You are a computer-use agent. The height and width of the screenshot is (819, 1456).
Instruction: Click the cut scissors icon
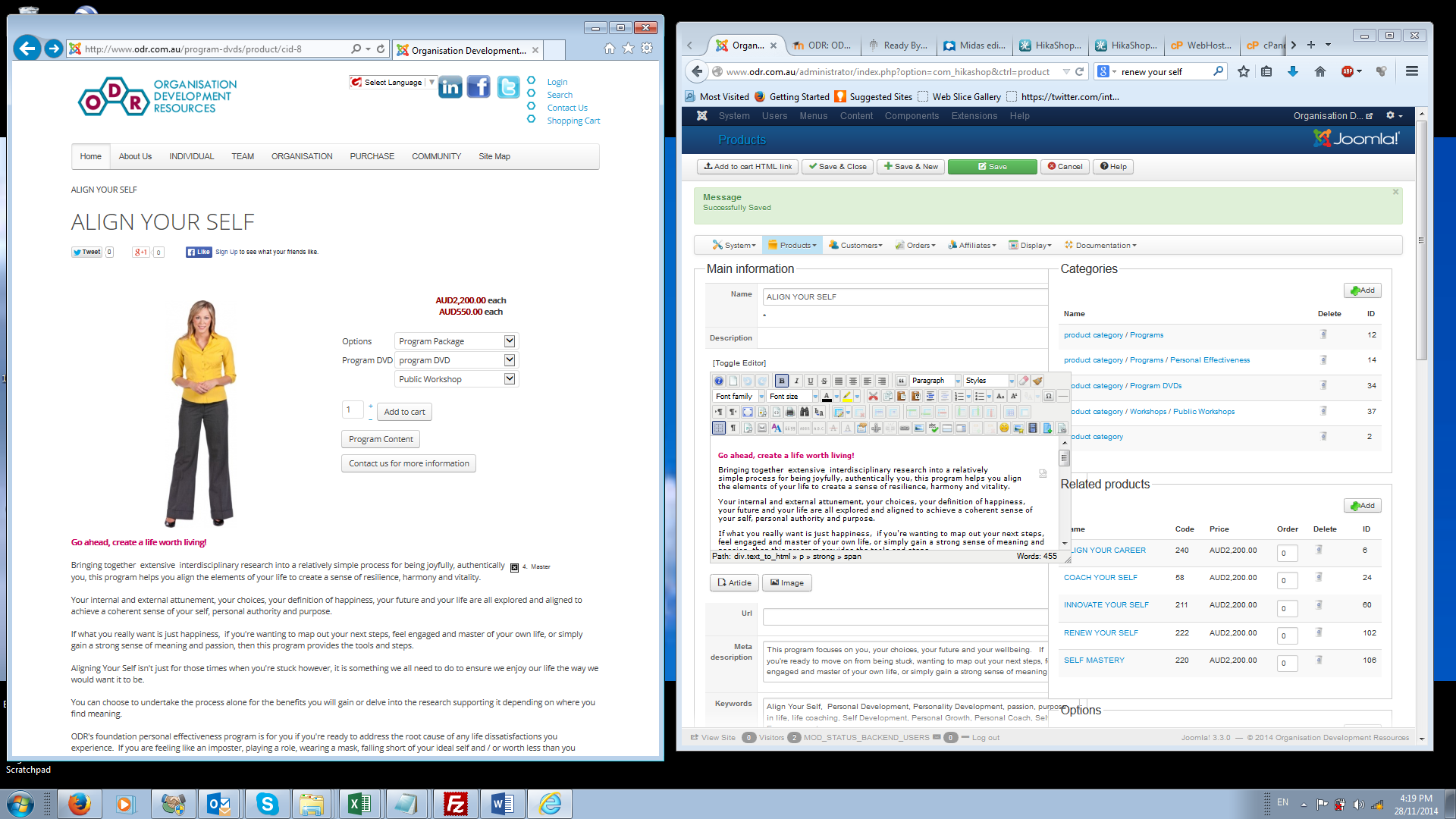[x=873, y=396]
